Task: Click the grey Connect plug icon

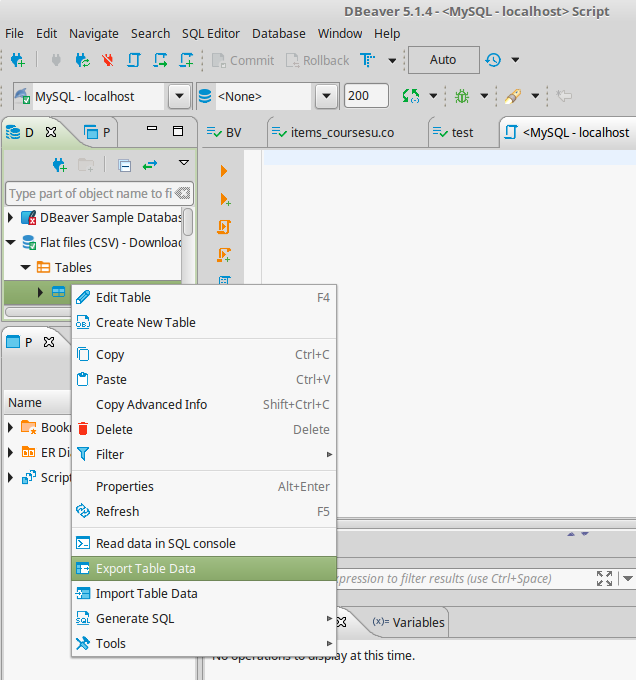Action: tap(56, 60)
